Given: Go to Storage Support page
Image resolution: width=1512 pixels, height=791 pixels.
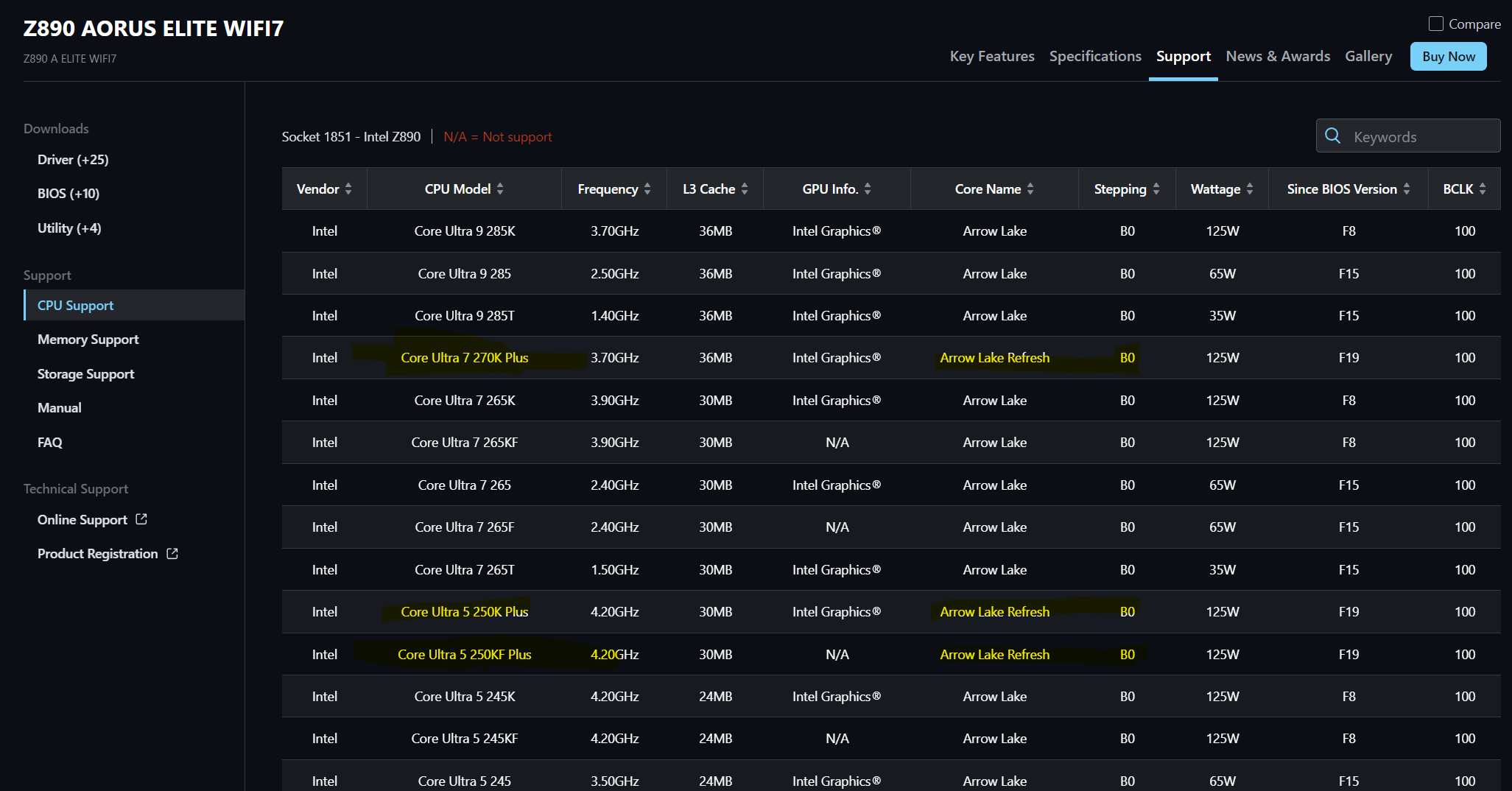Looking at the screenshot, I should (86, 373).
